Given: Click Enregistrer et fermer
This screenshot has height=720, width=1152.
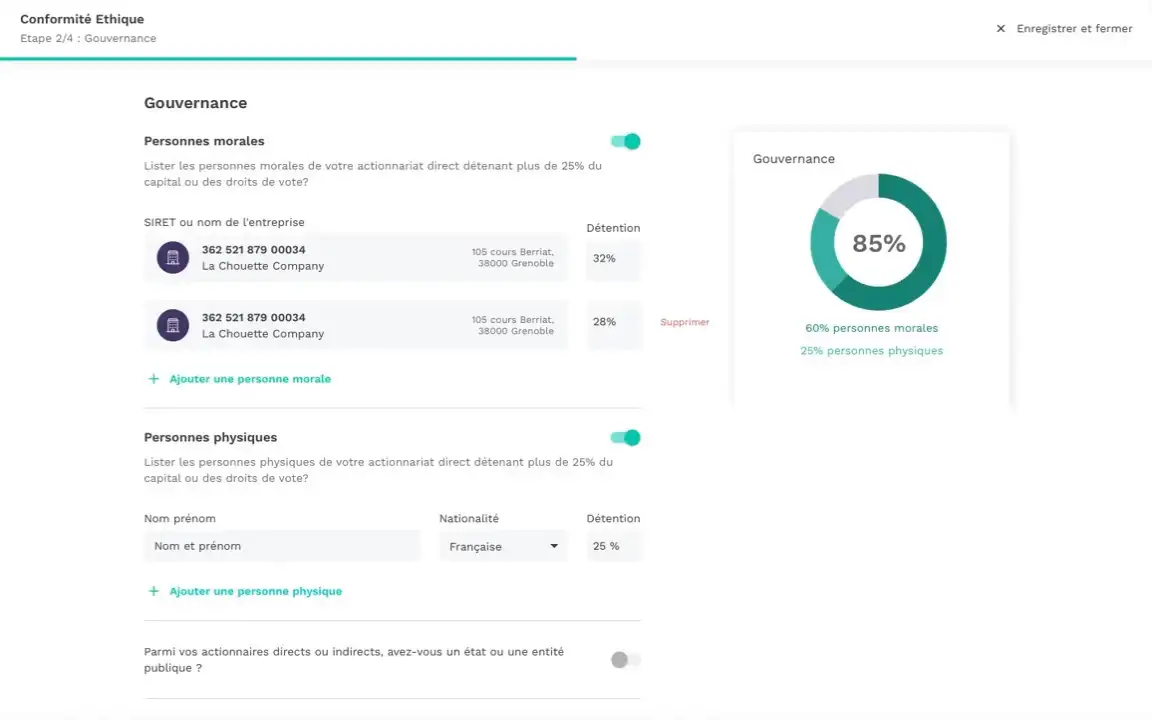Looking at the screenshot, I should pyautogui.click(x=1074, y=29).
